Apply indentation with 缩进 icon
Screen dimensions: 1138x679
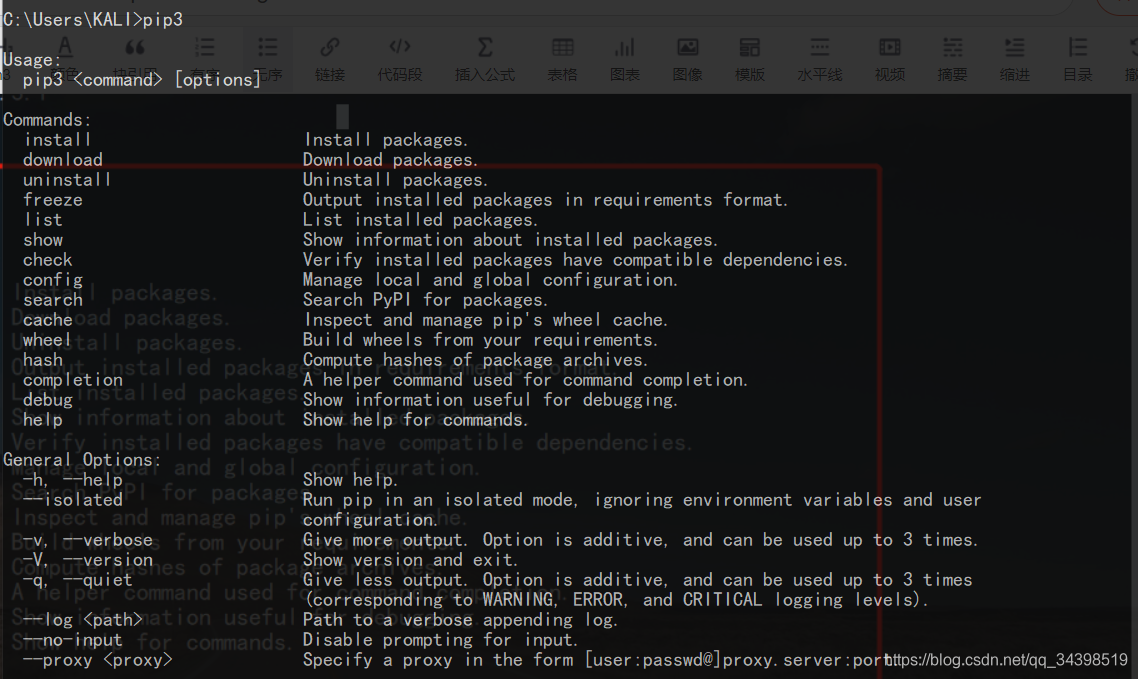click(1015, 48)
